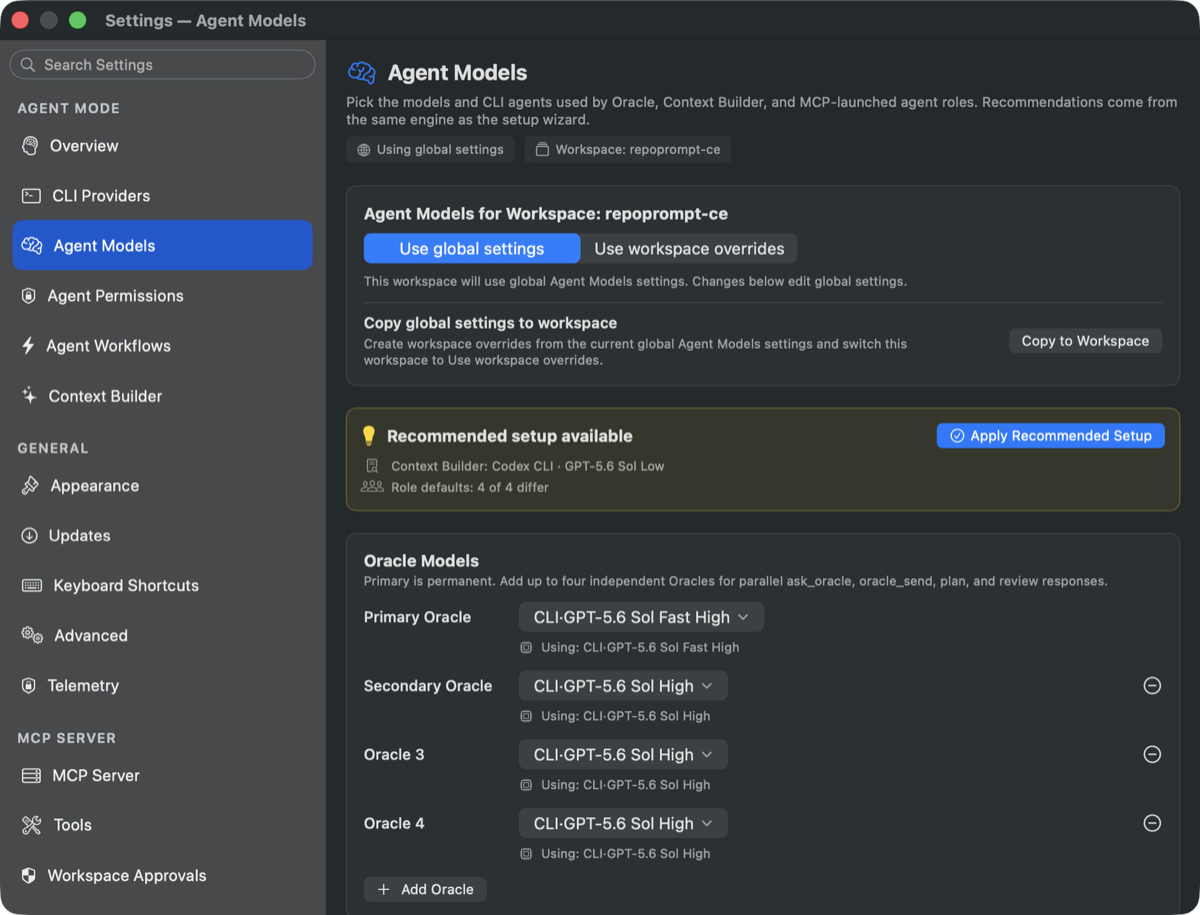Click Context Builder: Codex CLI recommendation text

(x=527, y=466)
